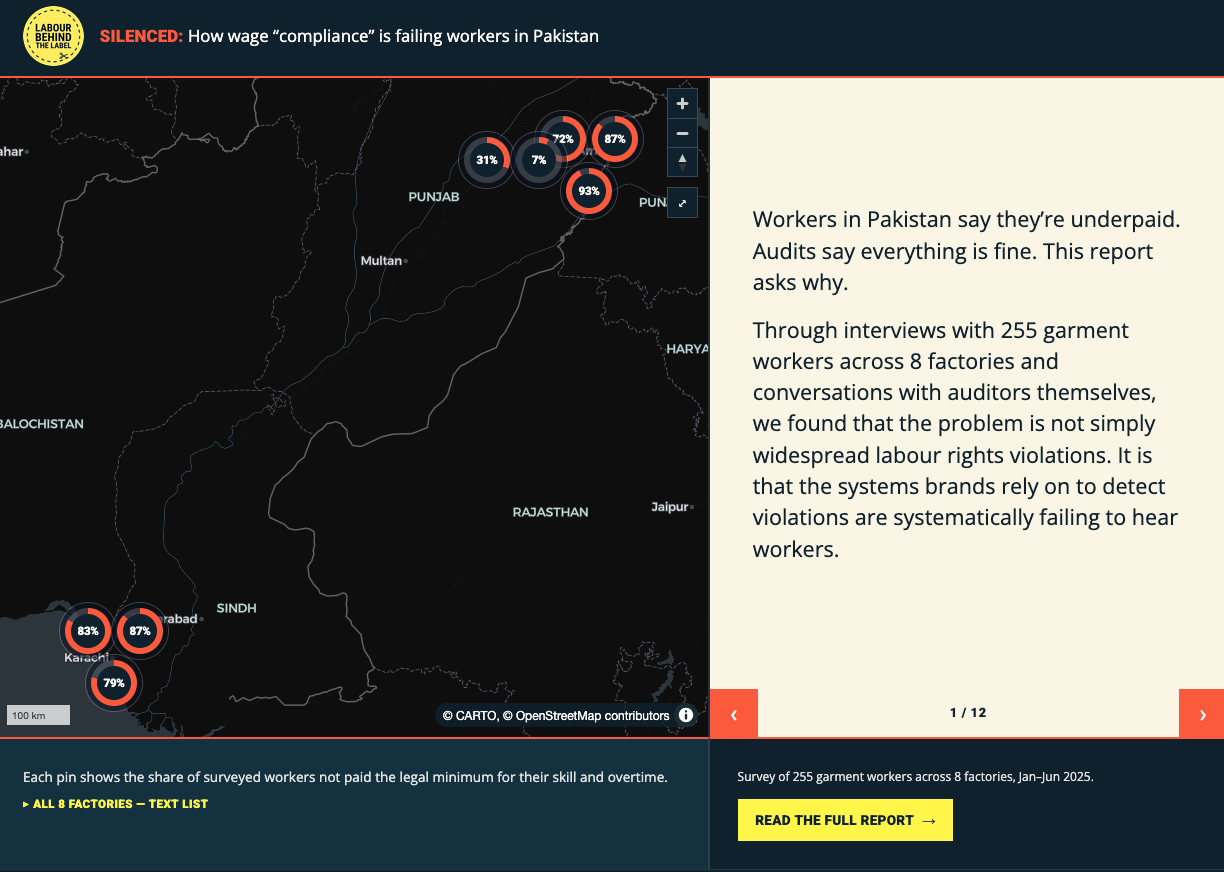Go to the next slide
Viewport: 1224px width, 872px height.
[1201, 714]
